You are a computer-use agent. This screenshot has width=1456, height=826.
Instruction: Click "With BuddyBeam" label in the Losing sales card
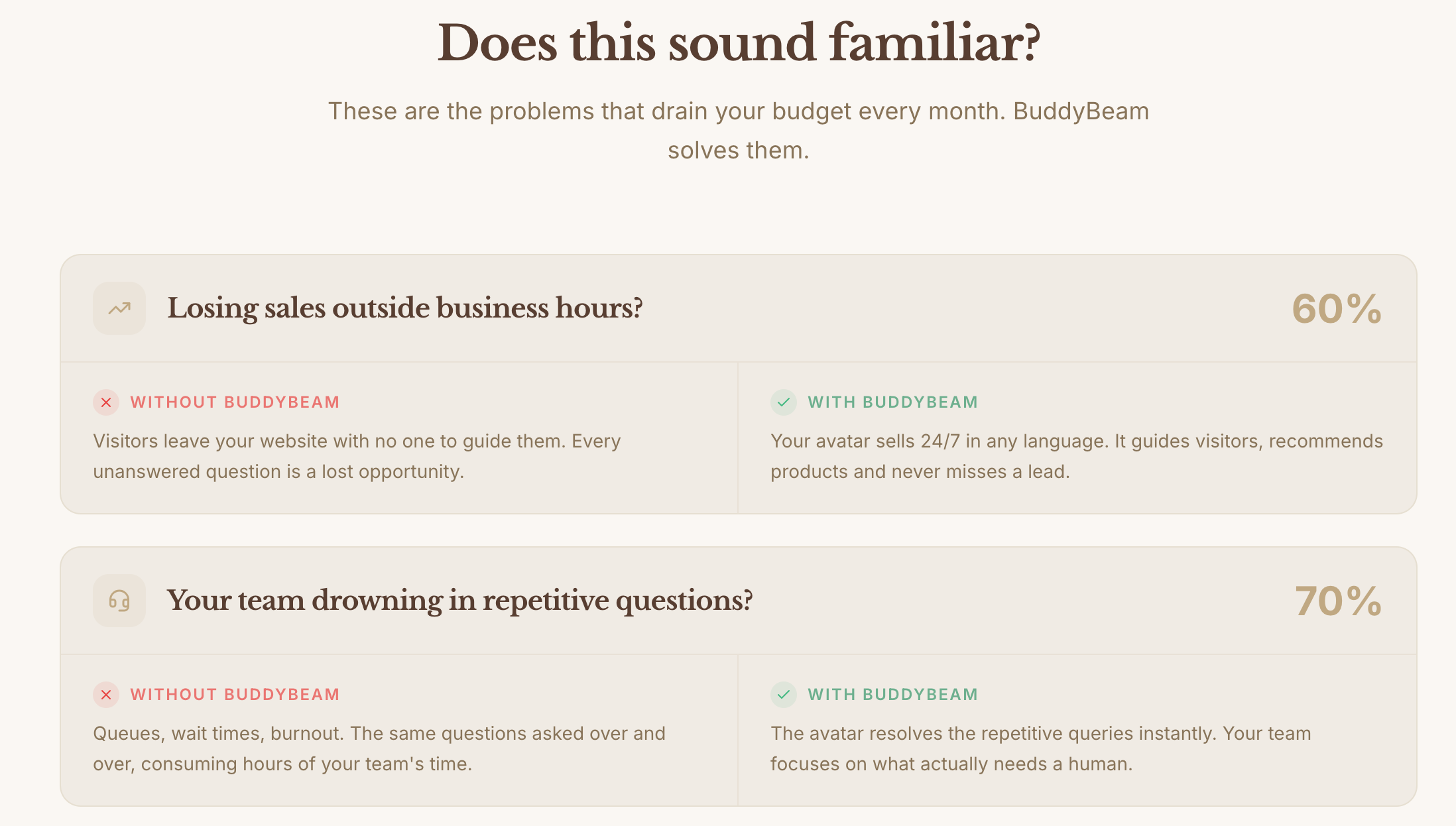(892, 402)
